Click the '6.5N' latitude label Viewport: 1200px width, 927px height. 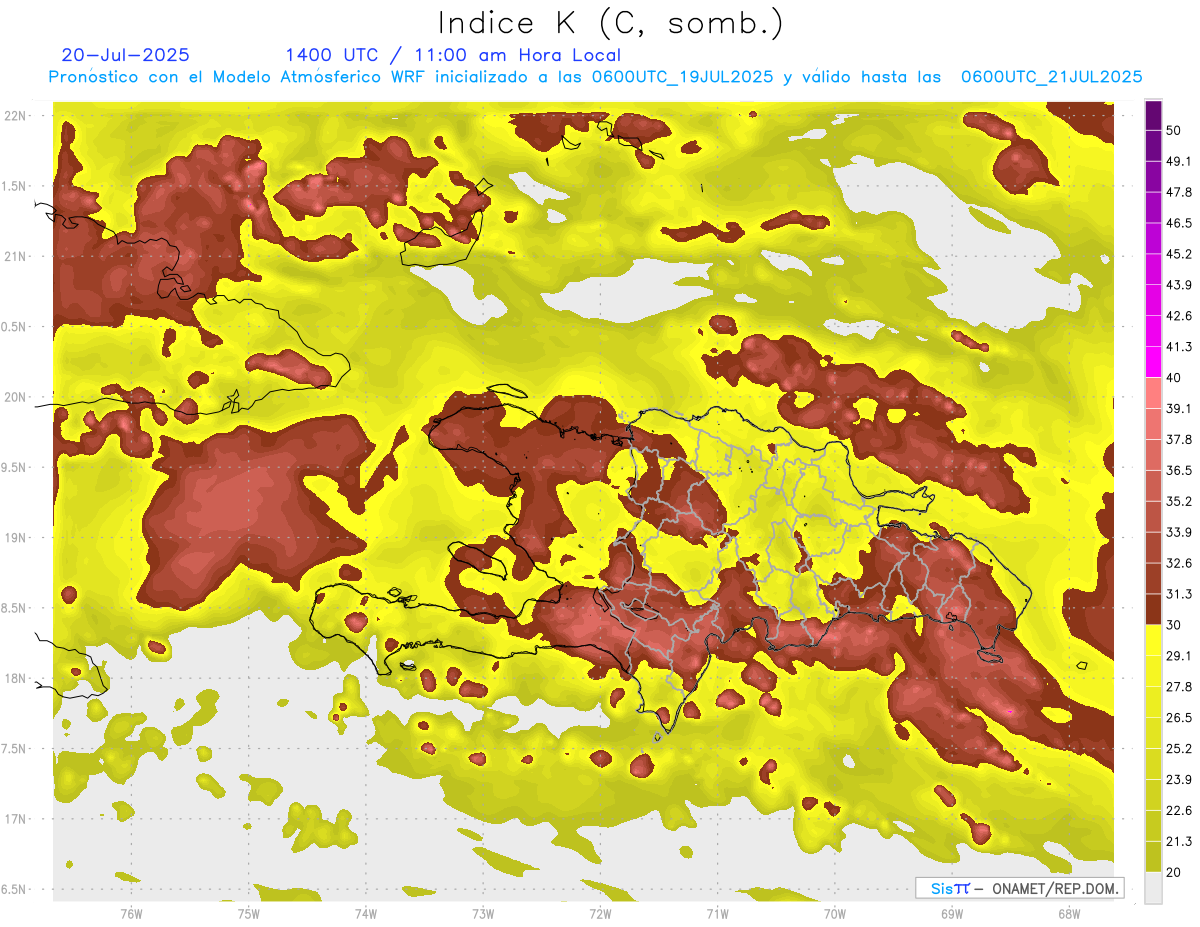coord(15,889)
